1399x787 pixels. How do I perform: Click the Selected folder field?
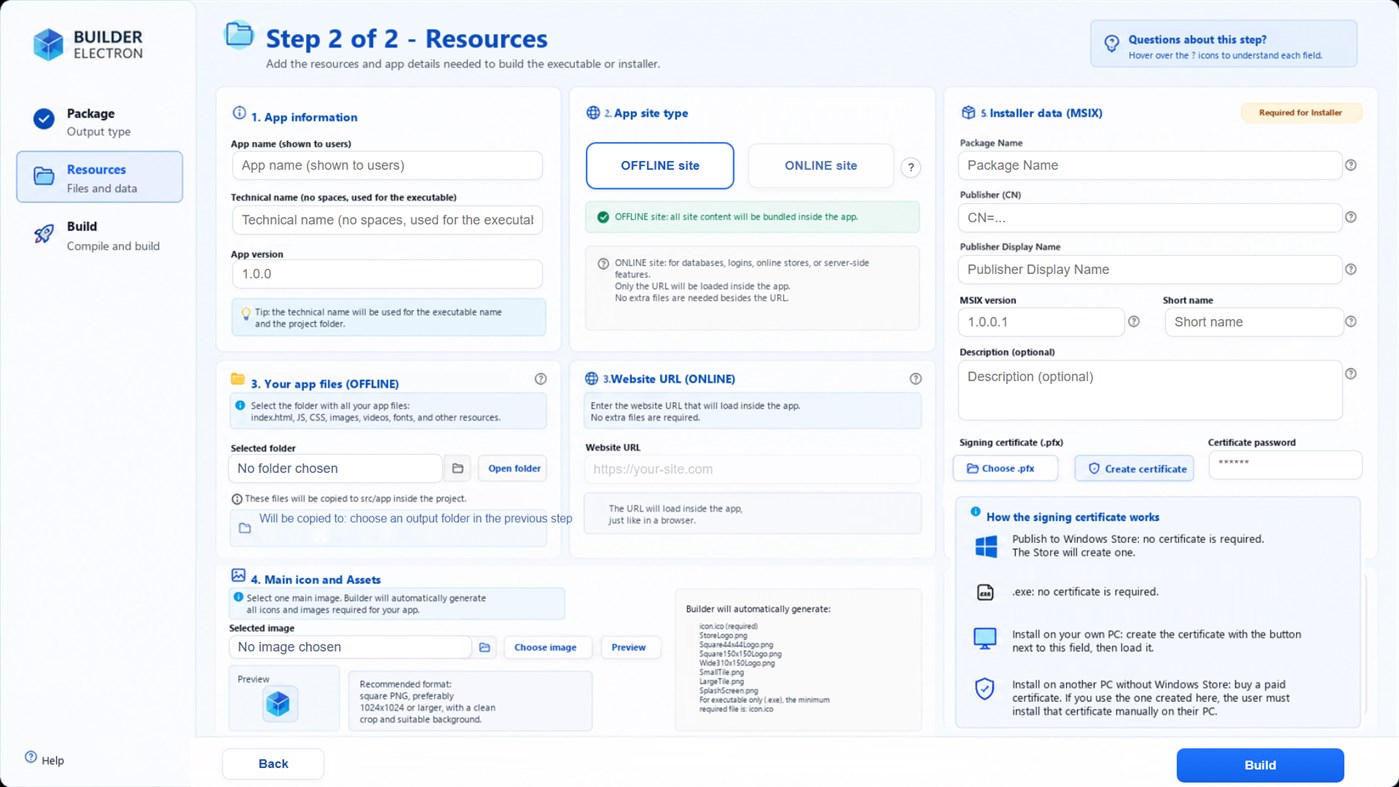tap(335, 468)
